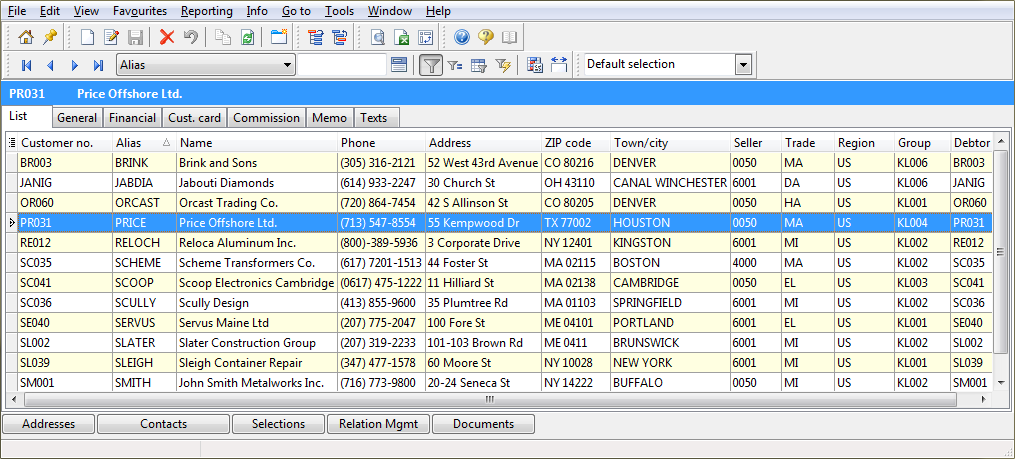Open the Alias search field dropdown
The height and width of the screenshot is (459, 1015).
(x=288, y=65)
